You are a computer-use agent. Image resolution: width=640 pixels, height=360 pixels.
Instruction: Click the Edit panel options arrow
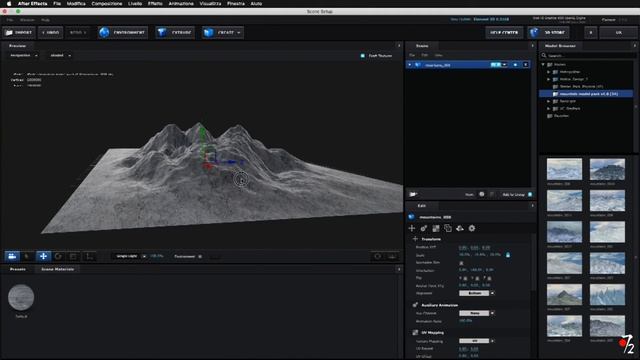532,206
